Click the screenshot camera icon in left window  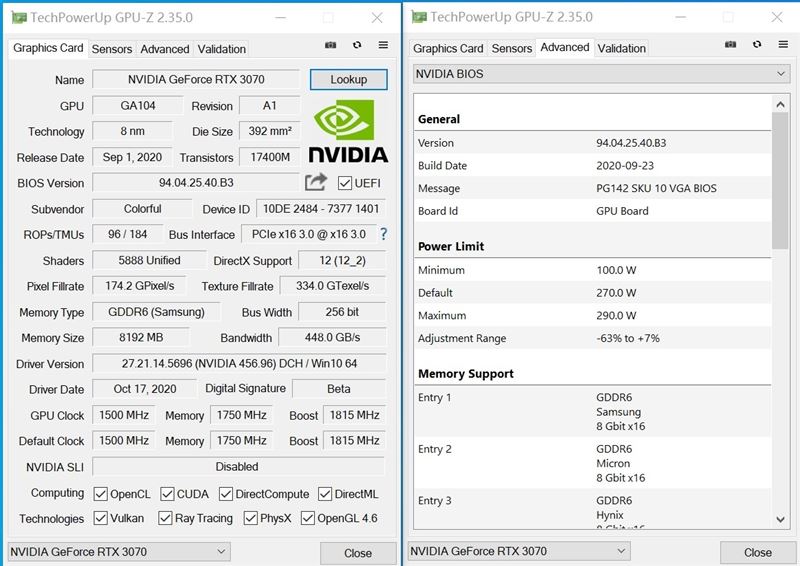pyautogui.click(x=331, y=45)
